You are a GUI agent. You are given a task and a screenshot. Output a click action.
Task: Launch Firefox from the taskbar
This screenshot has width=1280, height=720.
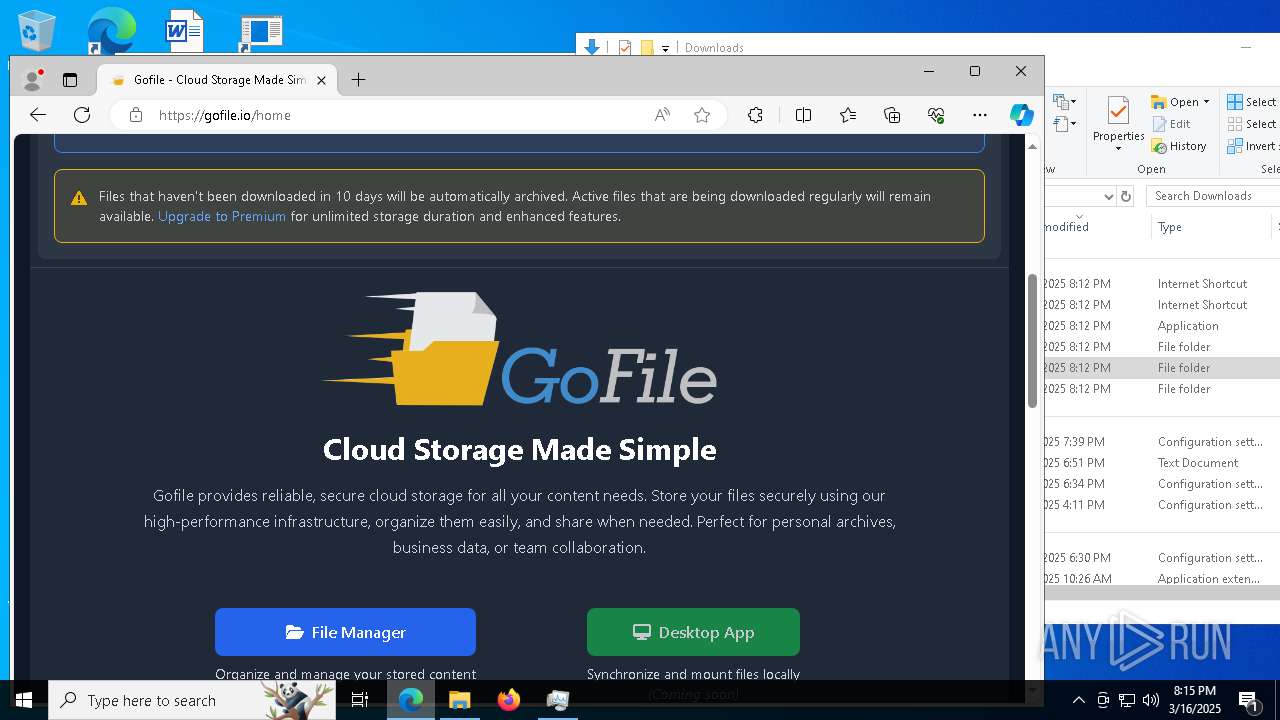click(509, 700)
